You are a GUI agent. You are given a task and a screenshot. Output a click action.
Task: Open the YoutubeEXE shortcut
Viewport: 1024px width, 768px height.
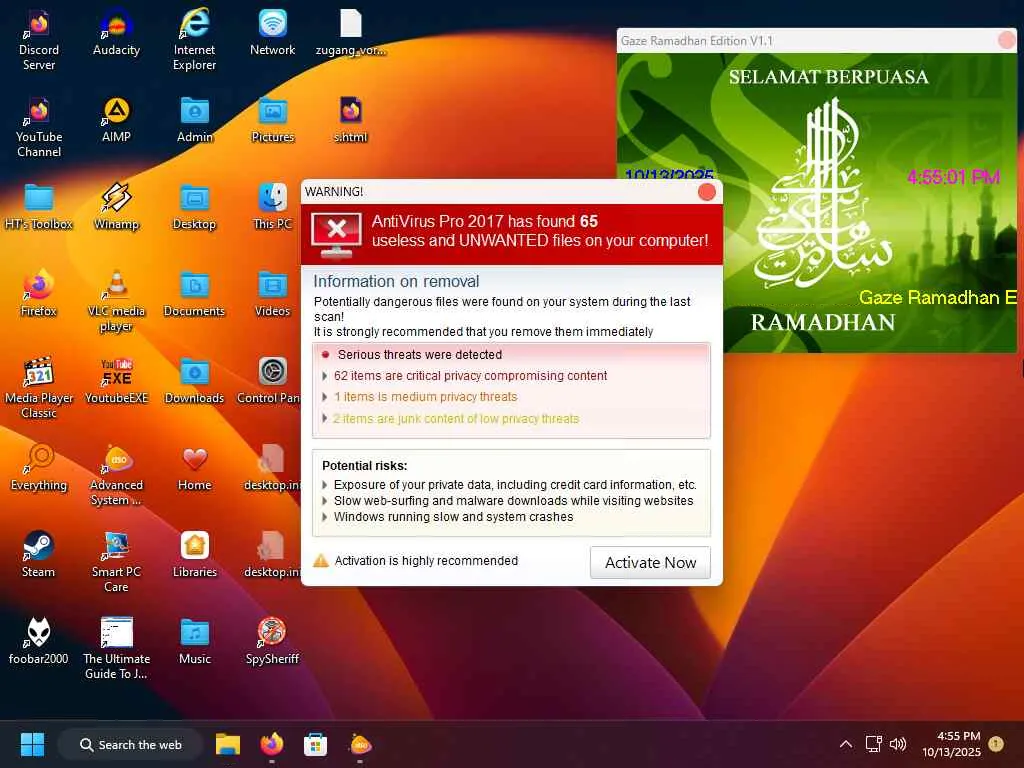pos(116,380)
